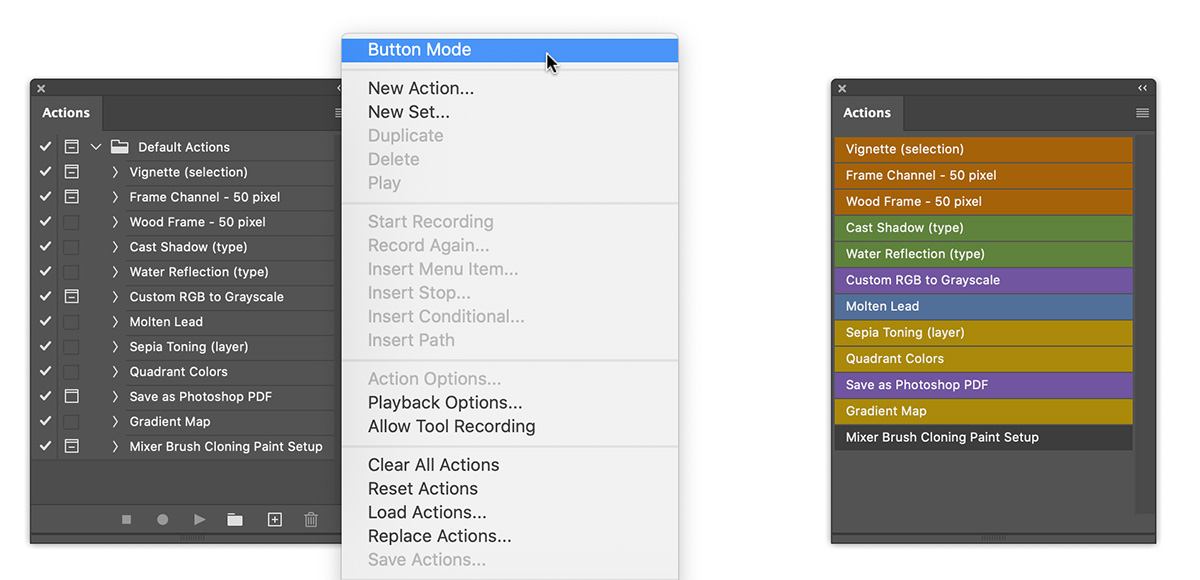Disable the Gradient Map action checkmark
Image resolution: width=1200 pixels, height=580 pixels.
(44, 421)
